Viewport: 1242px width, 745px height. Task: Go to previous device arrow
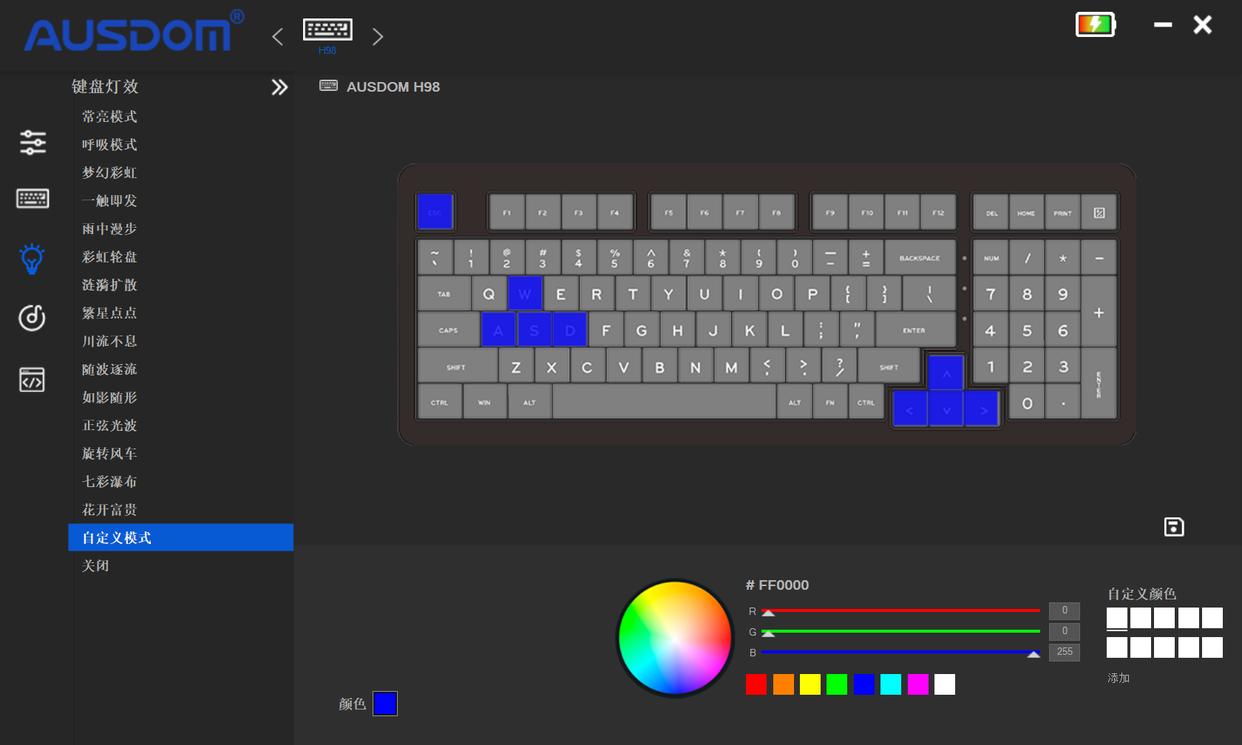click(278, 37)
